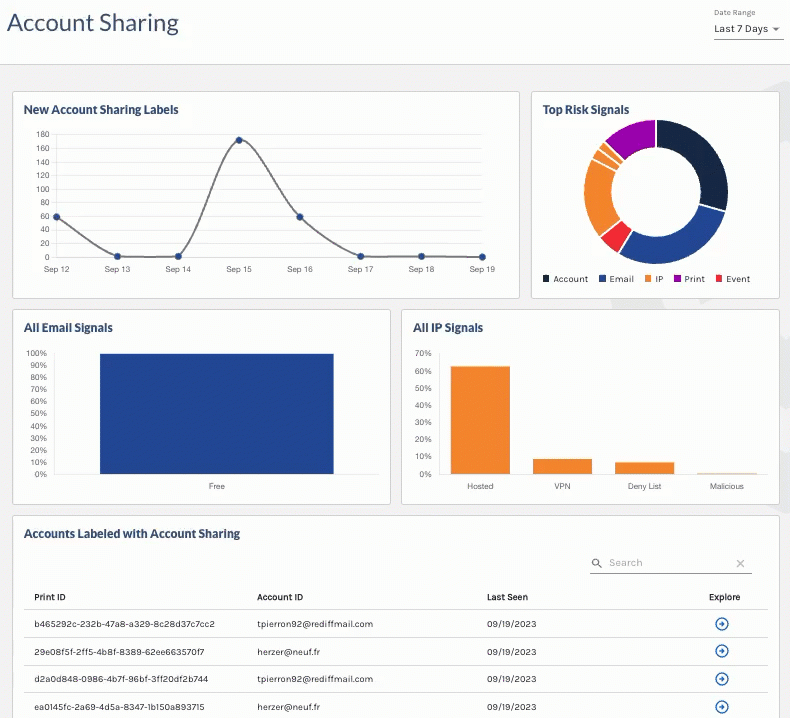Toggle Account legend entry in Top Risk Signals
790x718 pixels.
click(x=565, y=279)
